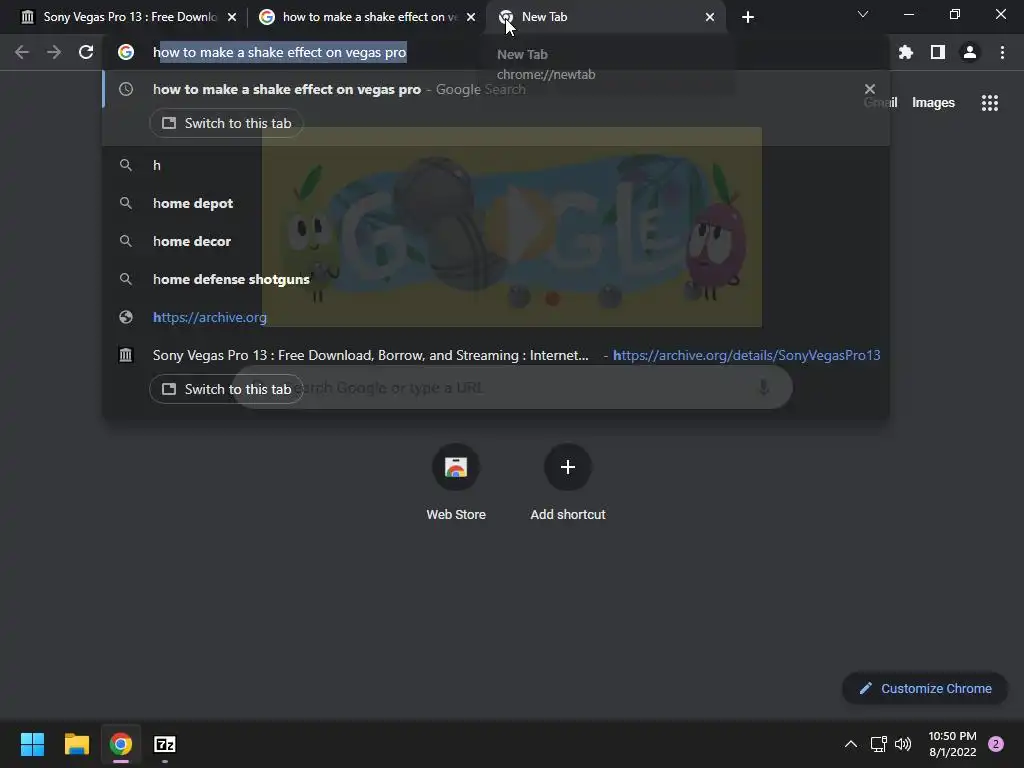Click the Google icon in address bar

[x=126, y=52]
